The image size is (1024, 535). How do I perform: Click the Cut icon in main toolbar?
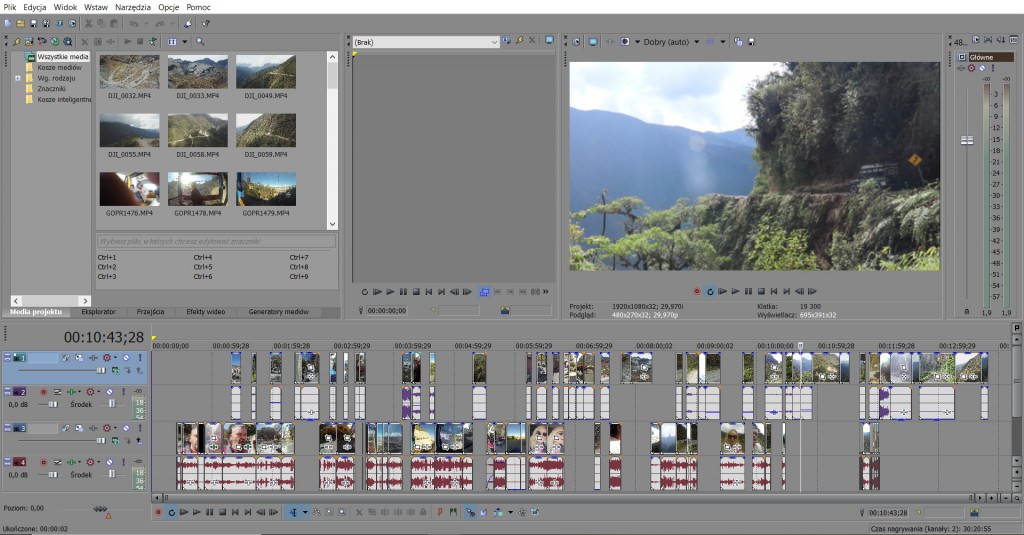(88, 23)
